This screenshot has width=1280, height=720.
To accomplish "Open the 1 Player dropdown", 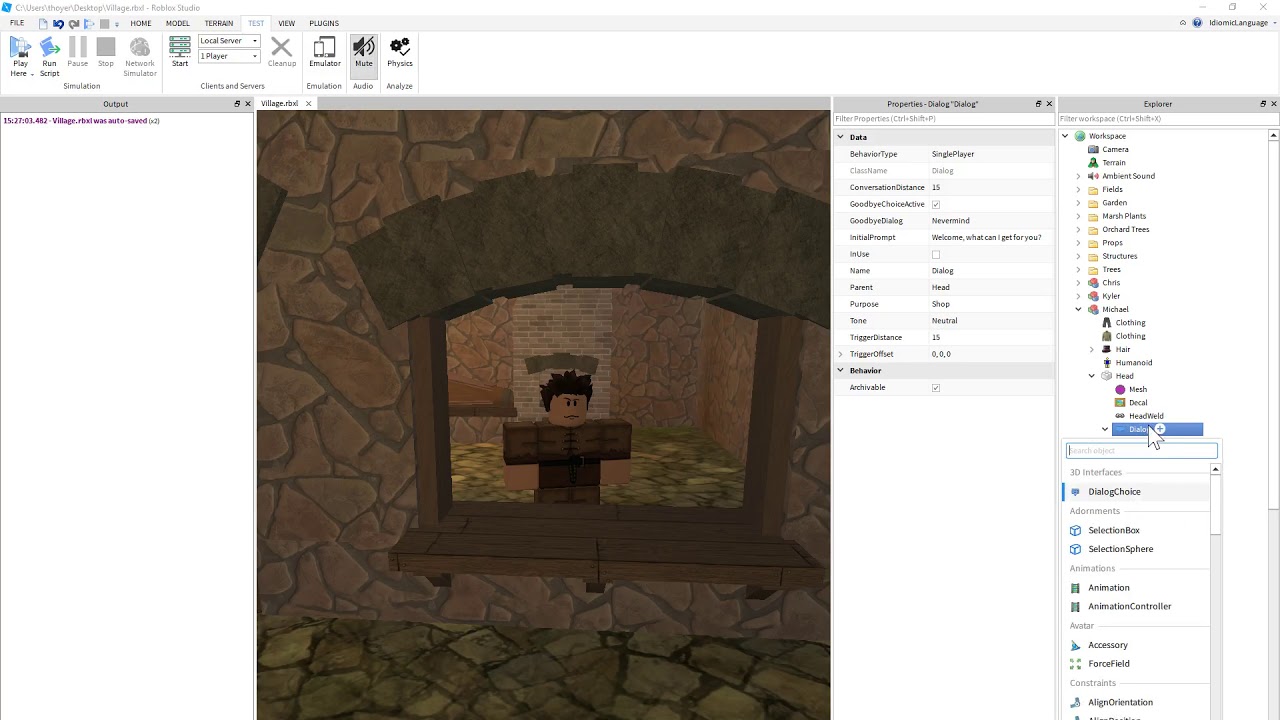I will [229, 56].
